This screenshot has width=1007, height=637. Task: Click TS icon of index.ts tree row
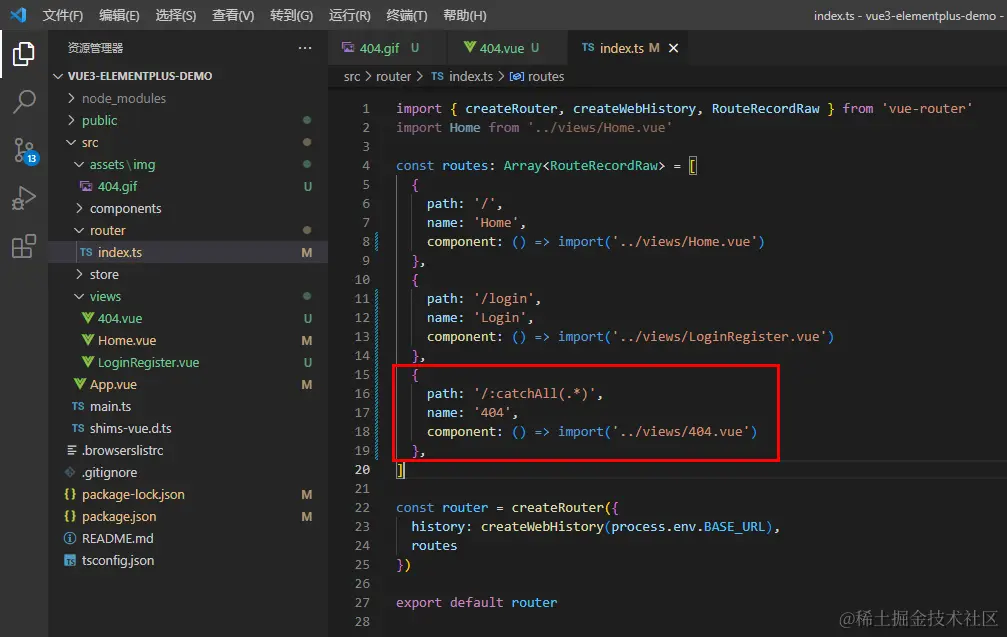(x=86, y=252)
